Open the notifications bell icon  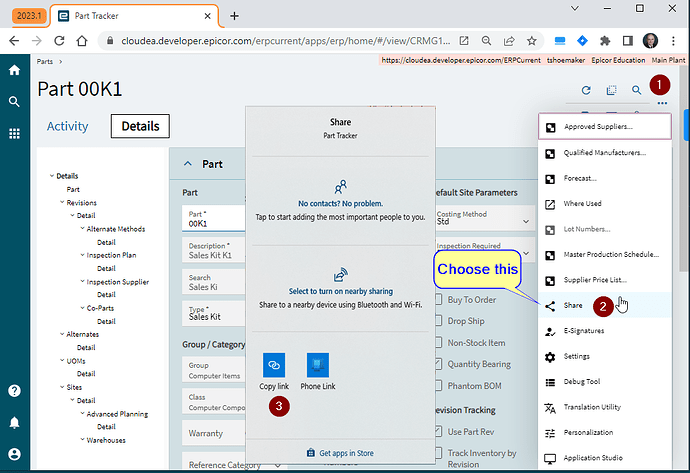click(15, 422)
